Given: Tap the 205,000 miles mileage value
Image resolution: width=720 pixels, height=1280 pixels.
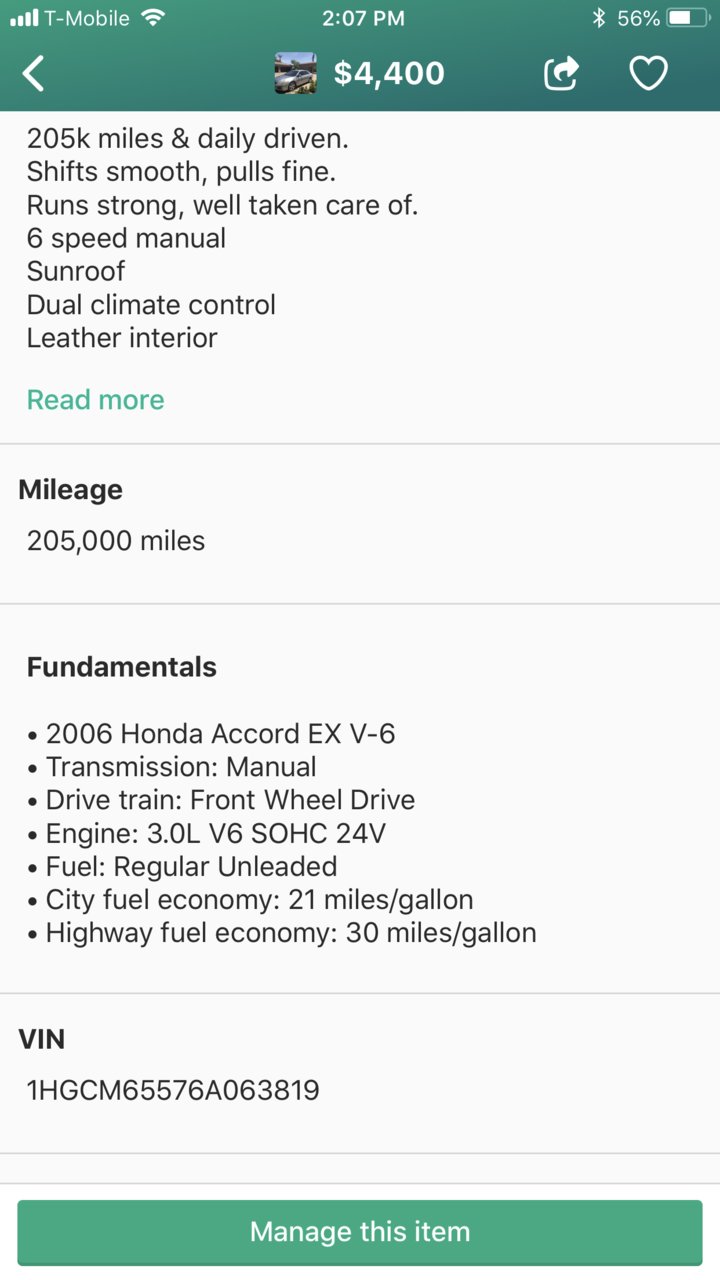Looking at the screenshot, I should coord(116,541).
